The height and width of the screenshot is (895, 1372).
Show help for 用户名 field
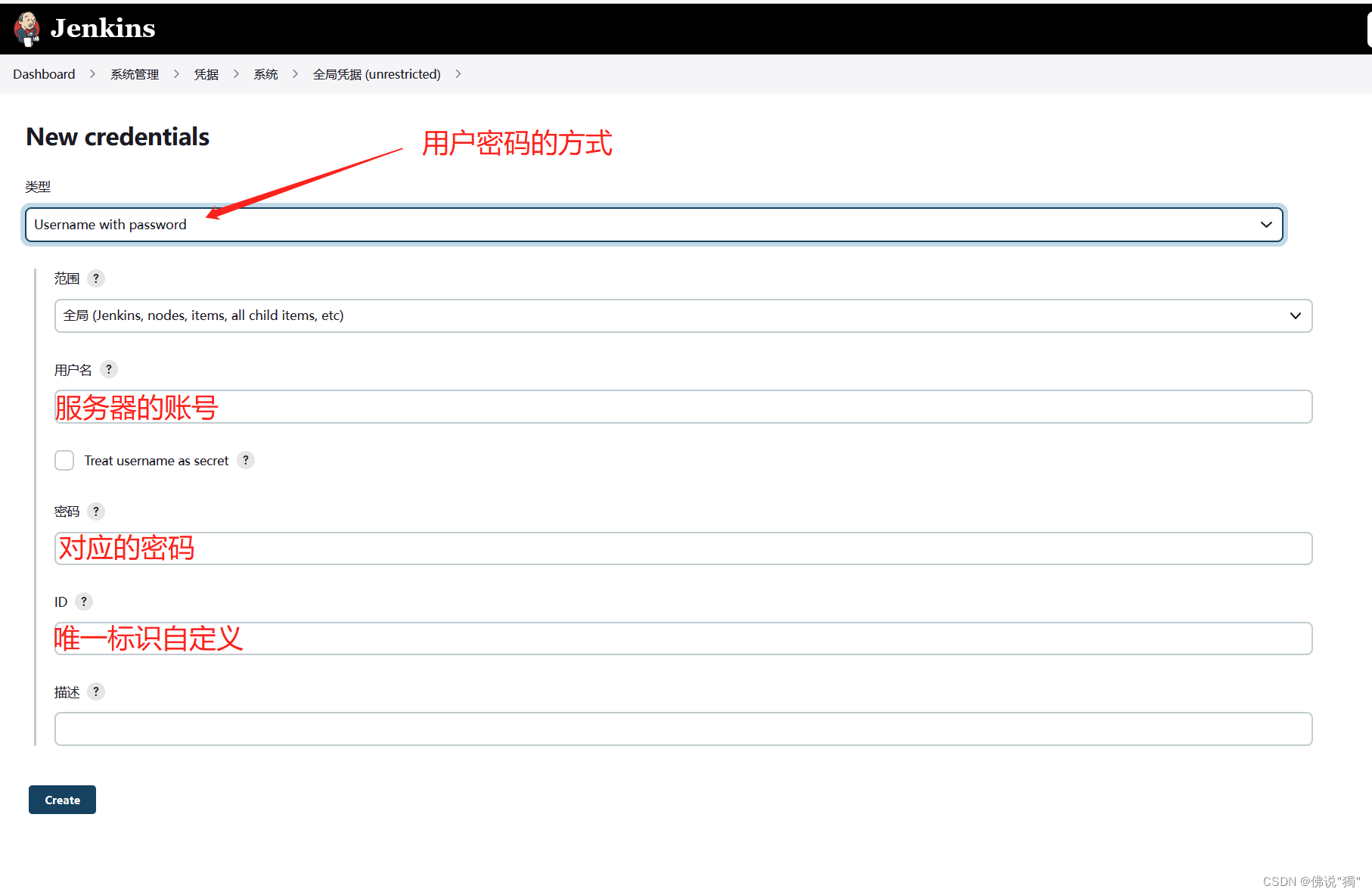pyautogui.click(x=109, y=369)
